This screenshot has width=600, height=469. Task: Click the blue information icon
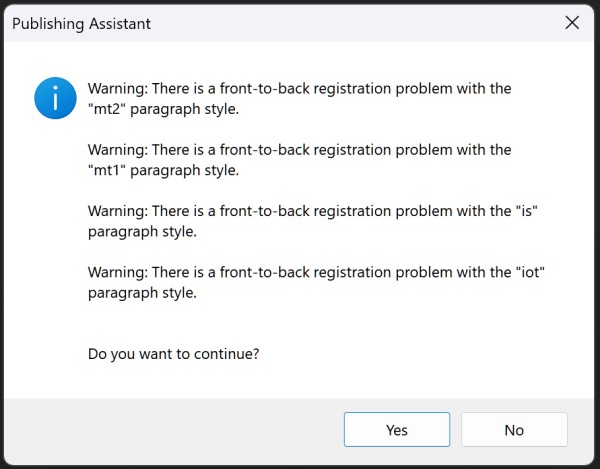click(55, 98)
